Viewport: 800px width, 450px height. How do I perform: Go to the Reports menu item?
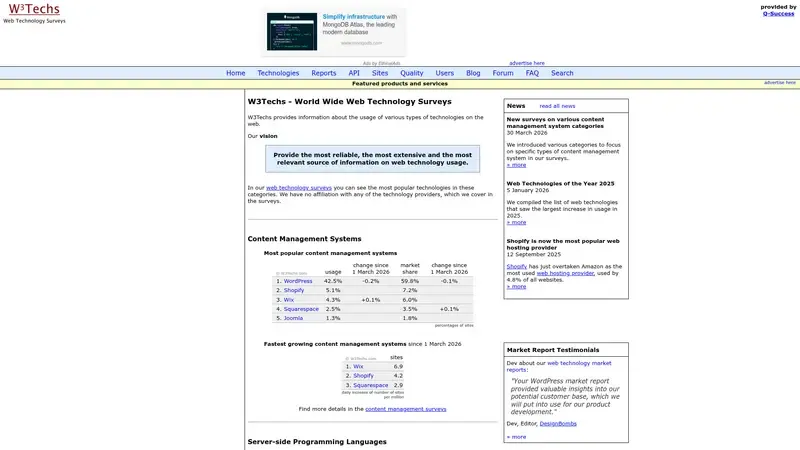tap(323, 73)
